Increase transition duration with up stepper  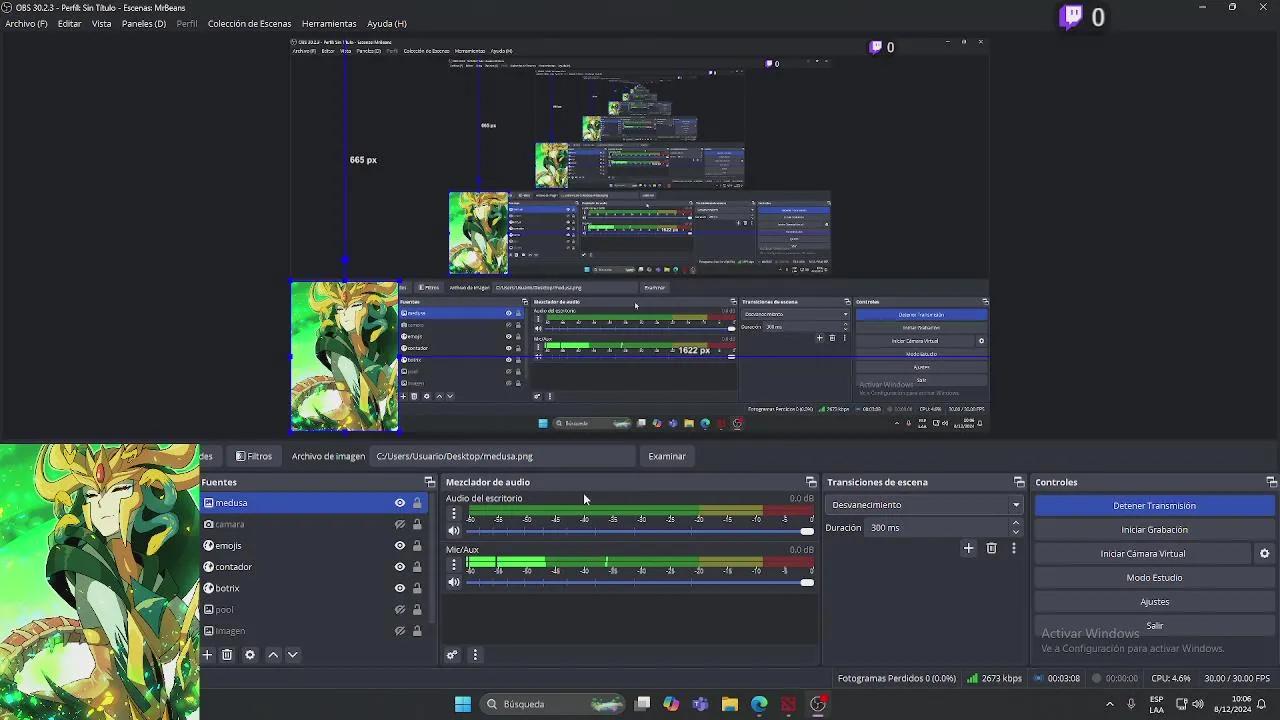(x=1016, y=523)
